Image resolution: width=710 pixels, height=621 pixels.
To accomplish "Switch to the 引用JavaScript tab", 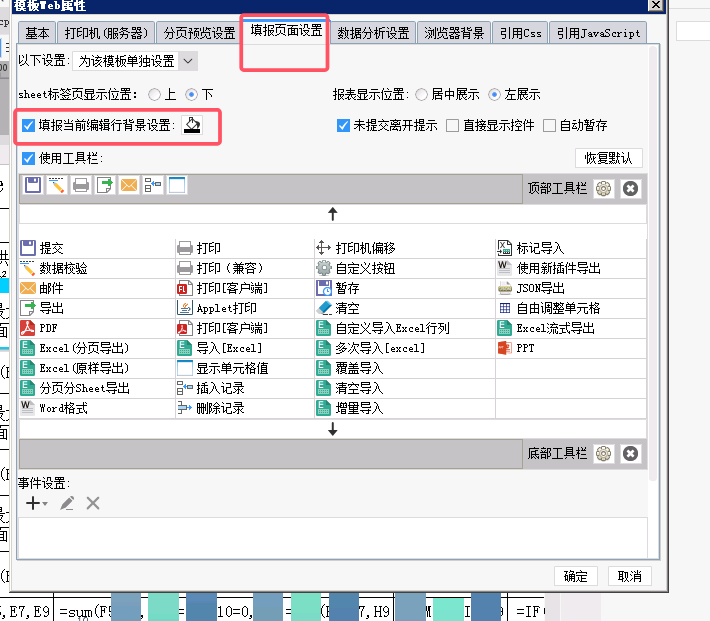I will pos(598,33).
